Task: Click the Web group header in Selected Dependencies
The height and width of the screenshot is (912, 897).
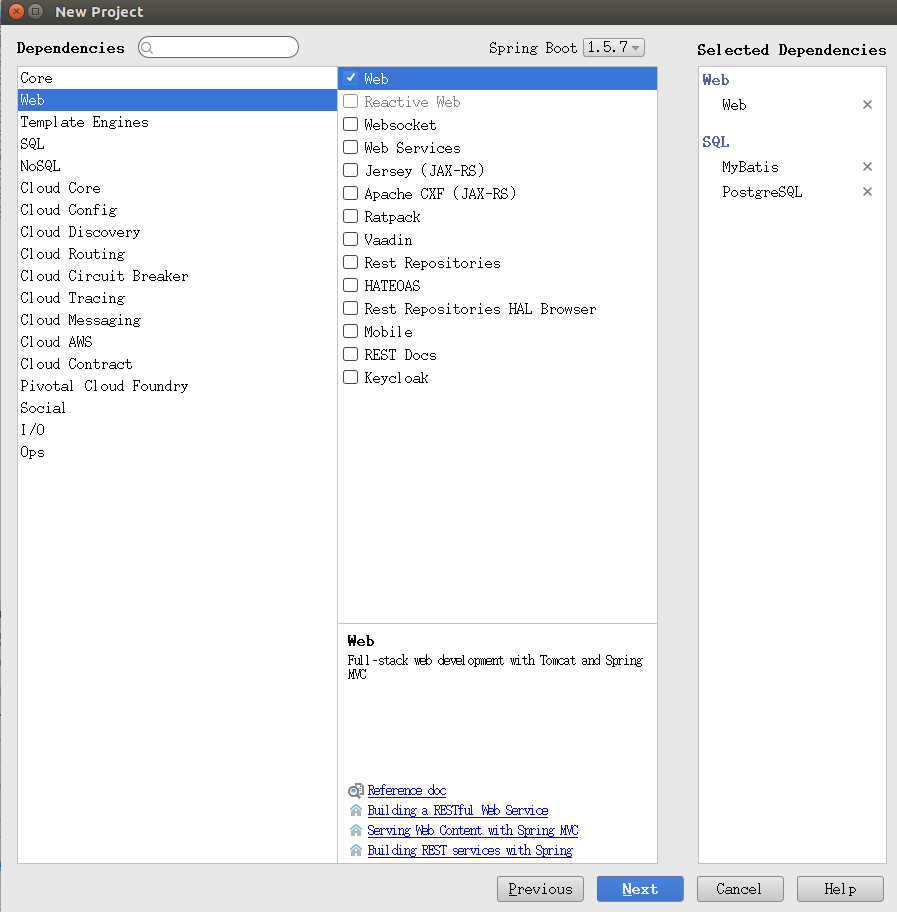Action: (716, 80)
